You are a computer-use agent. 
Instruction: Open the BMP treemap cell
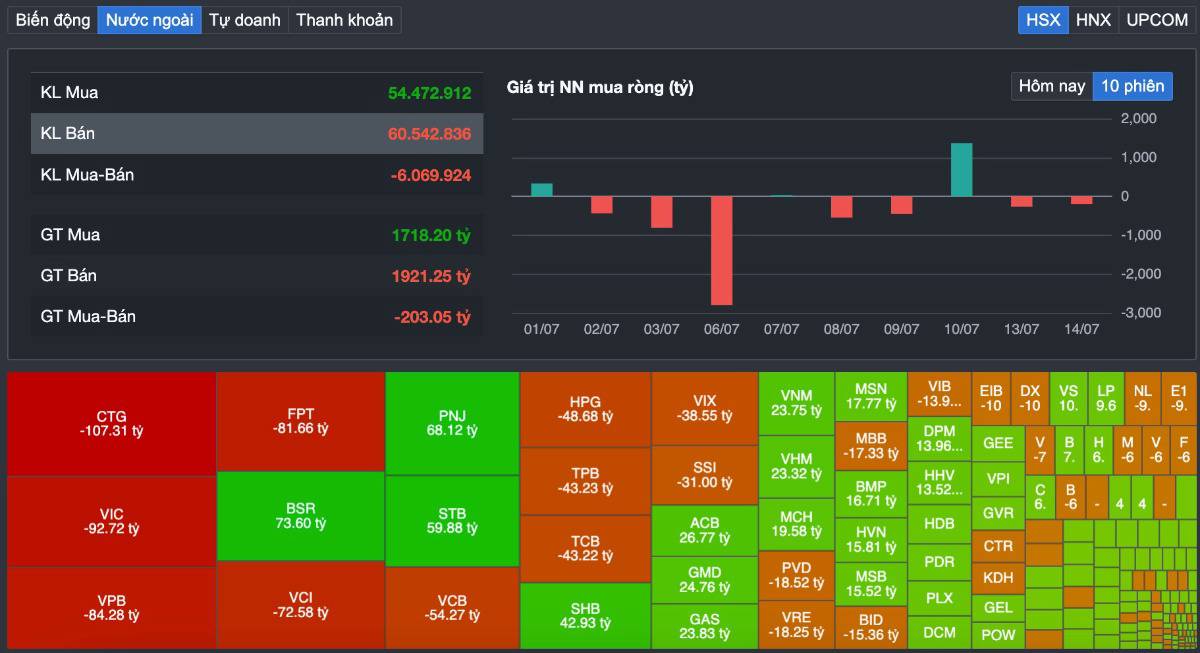pos(871,494)
